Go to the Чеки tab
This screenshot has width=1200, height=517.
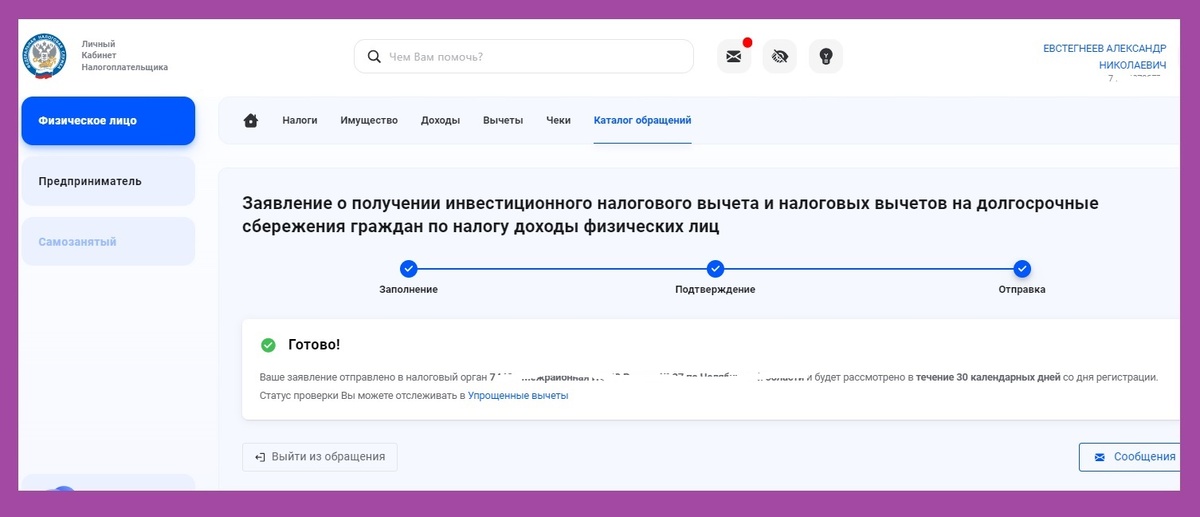[558, 120]
